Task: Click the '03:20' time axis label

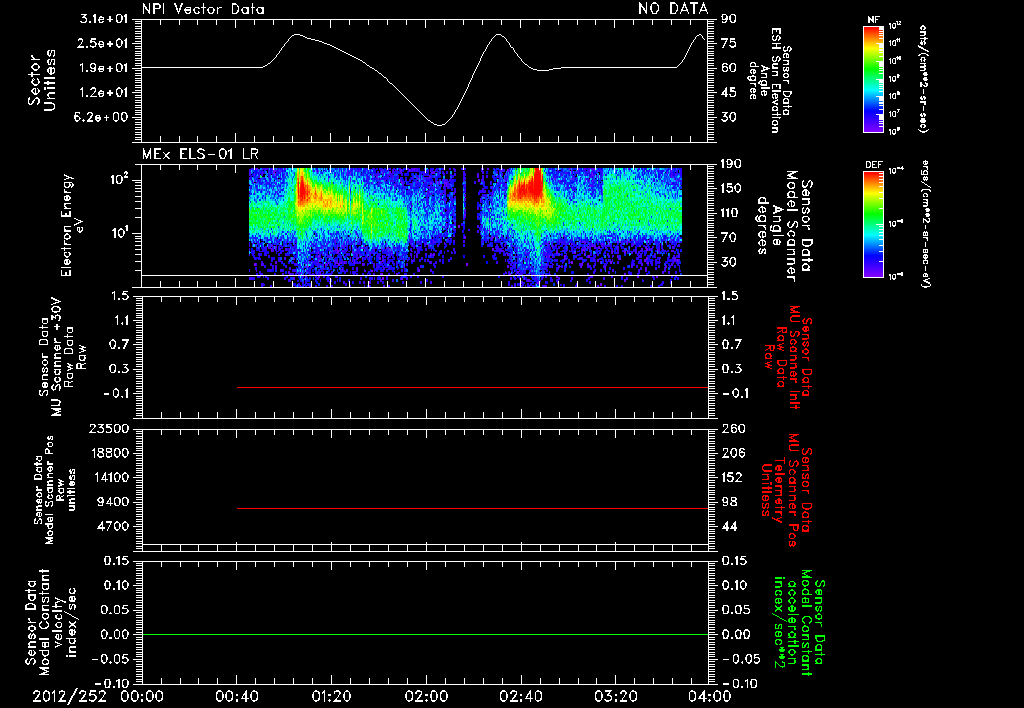Action: [615, 696]
